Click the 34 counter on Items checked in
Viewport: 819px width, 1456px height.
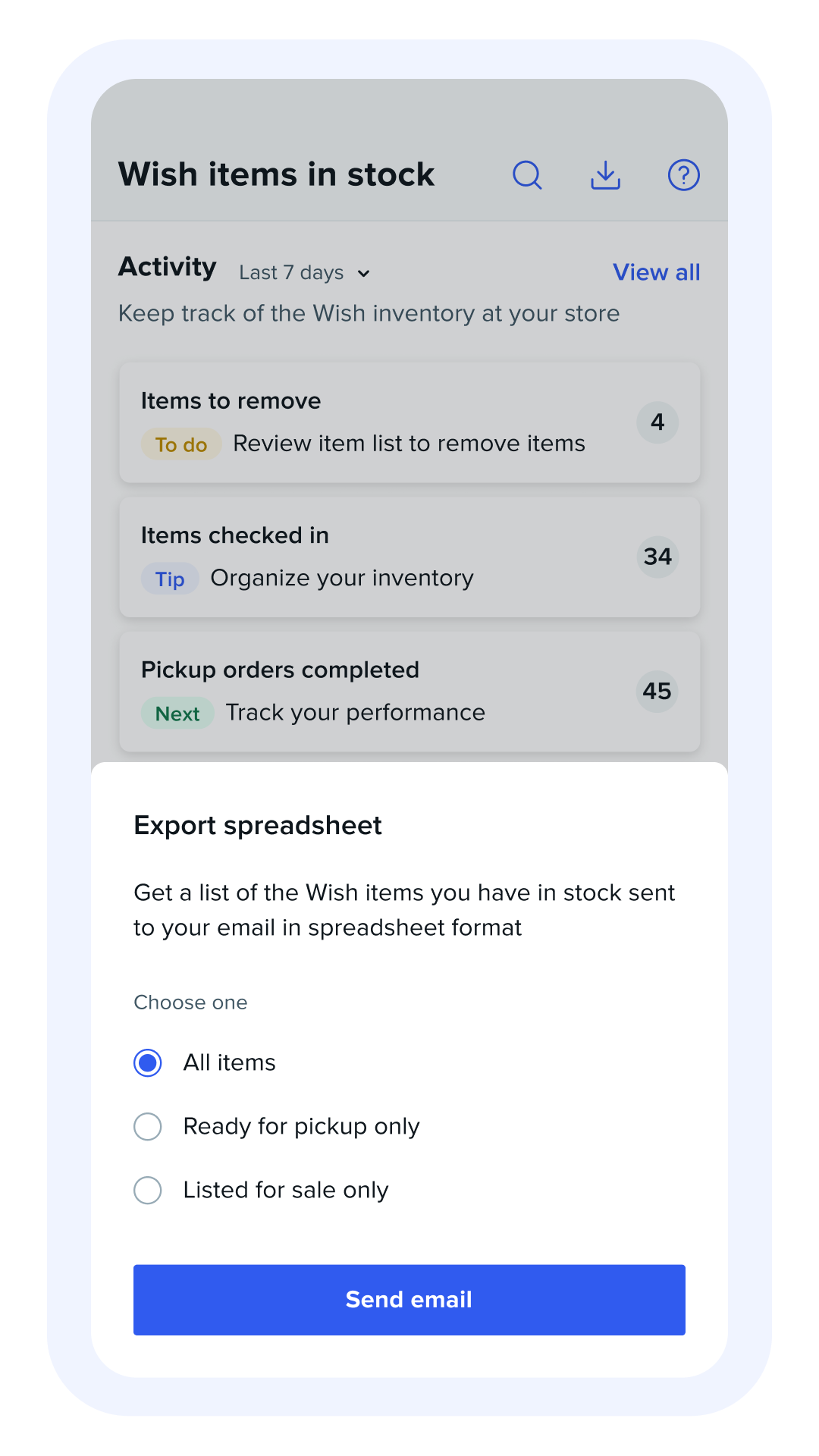657,556
